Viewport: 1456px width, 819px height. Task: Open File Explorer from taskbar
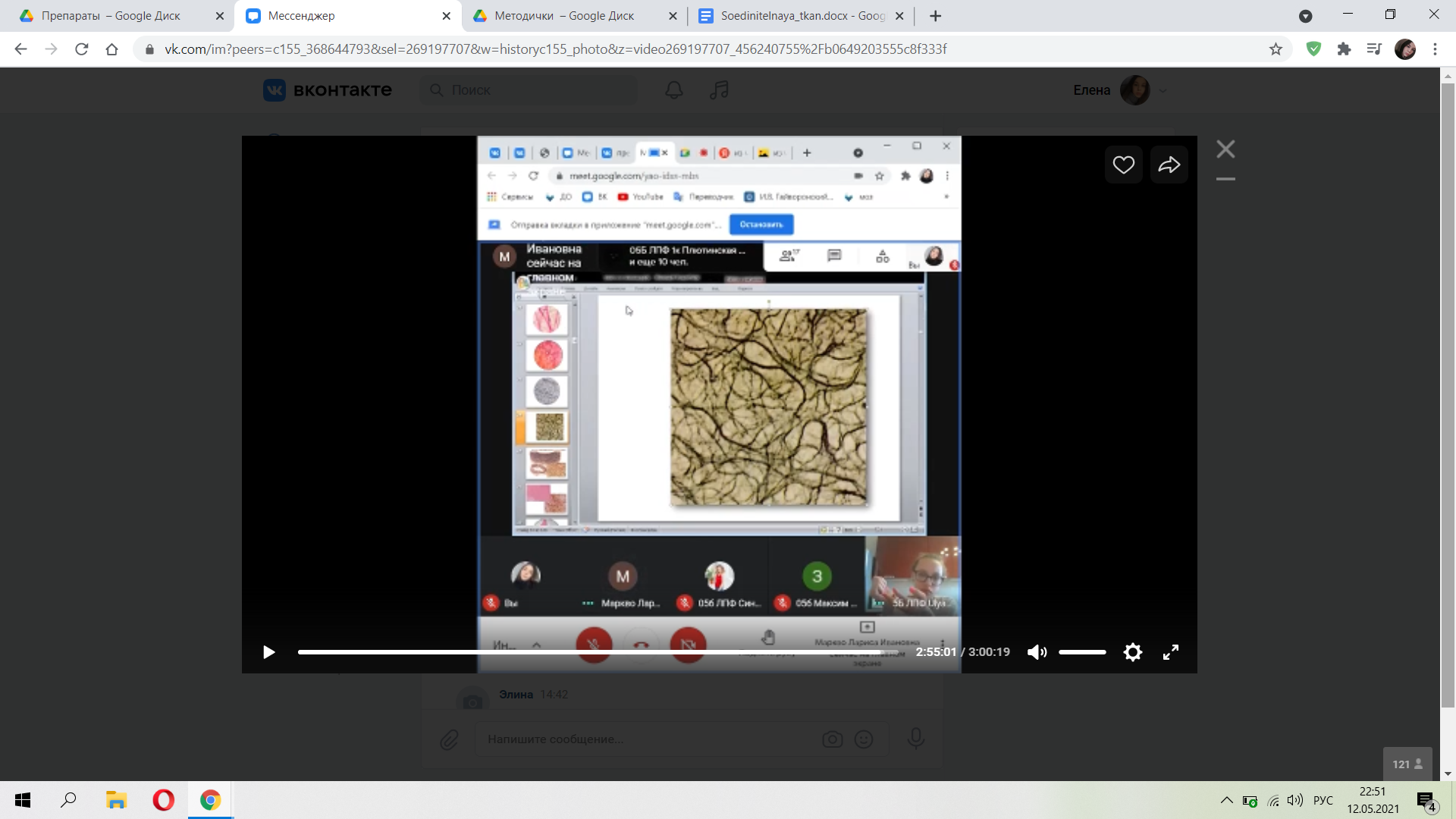coord(115,800)
